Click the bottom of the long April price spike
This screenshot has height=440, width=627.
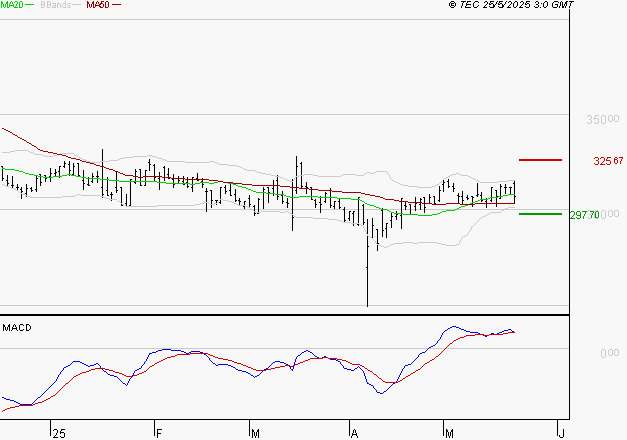pyautogui.click(x=367, y=304)
